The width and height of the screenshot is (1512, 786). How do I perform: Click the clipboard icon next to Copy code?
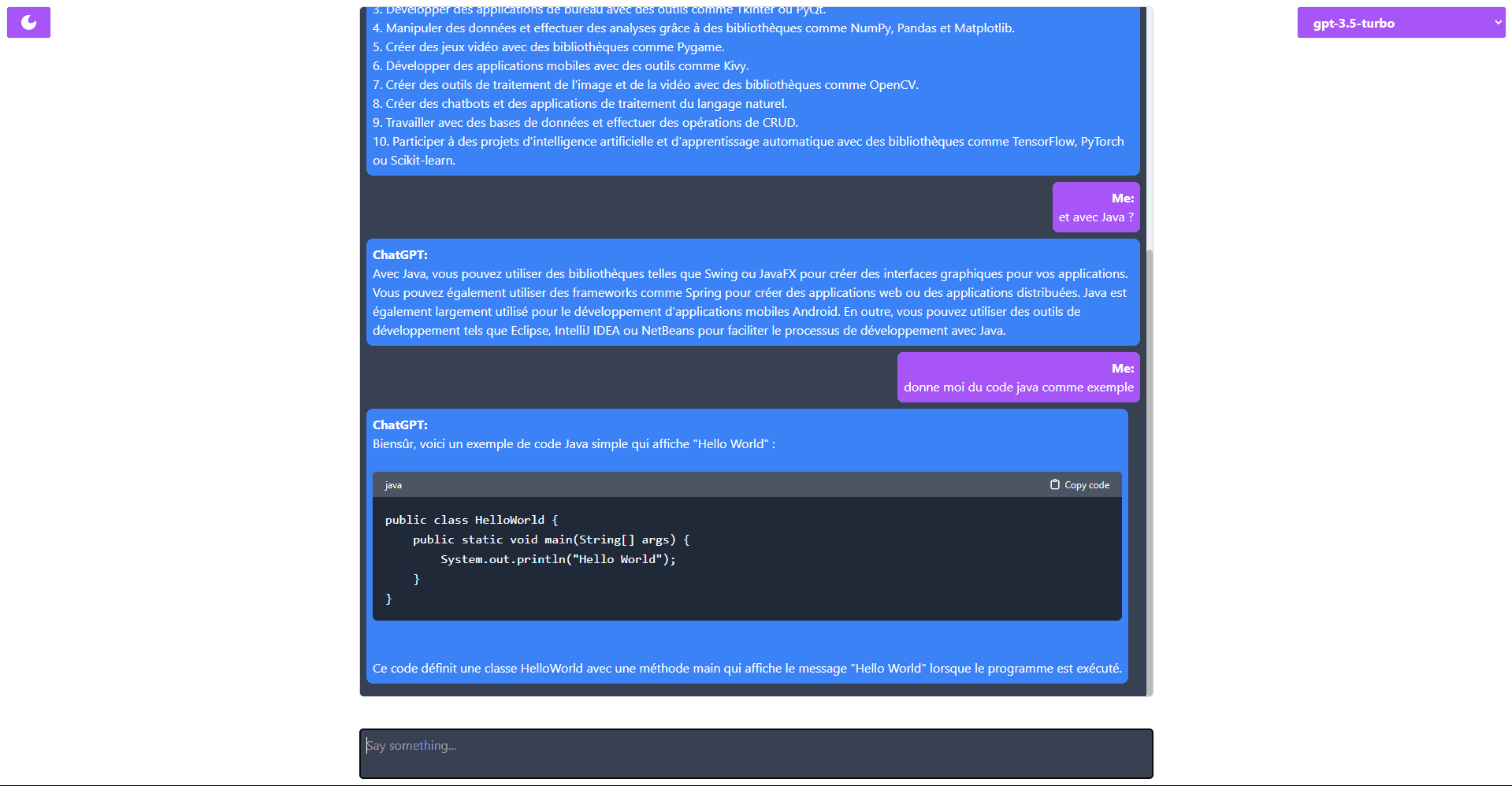coord(1054,484)
